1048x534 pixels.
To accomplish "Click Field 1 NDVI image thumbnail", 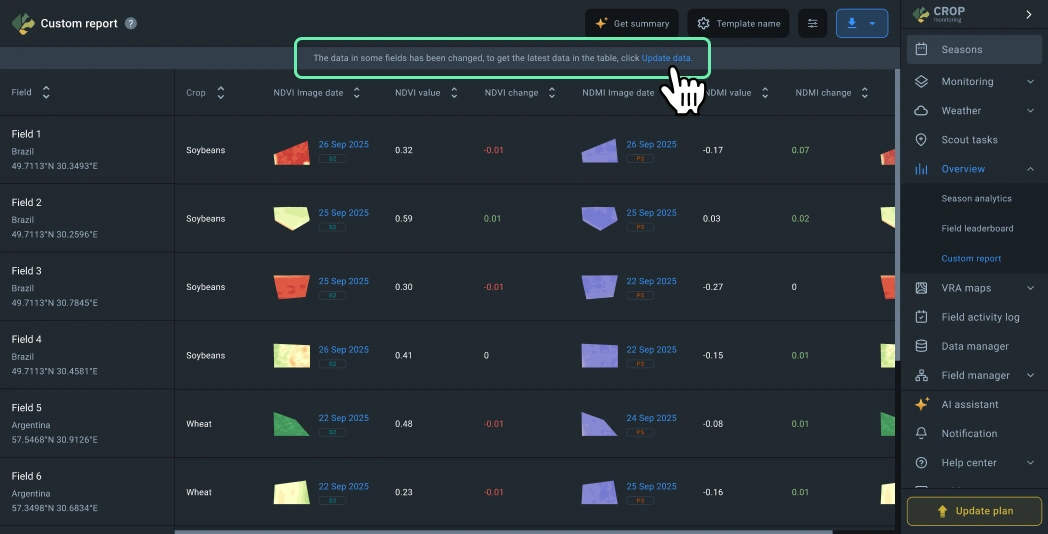I will click(291, 152).
